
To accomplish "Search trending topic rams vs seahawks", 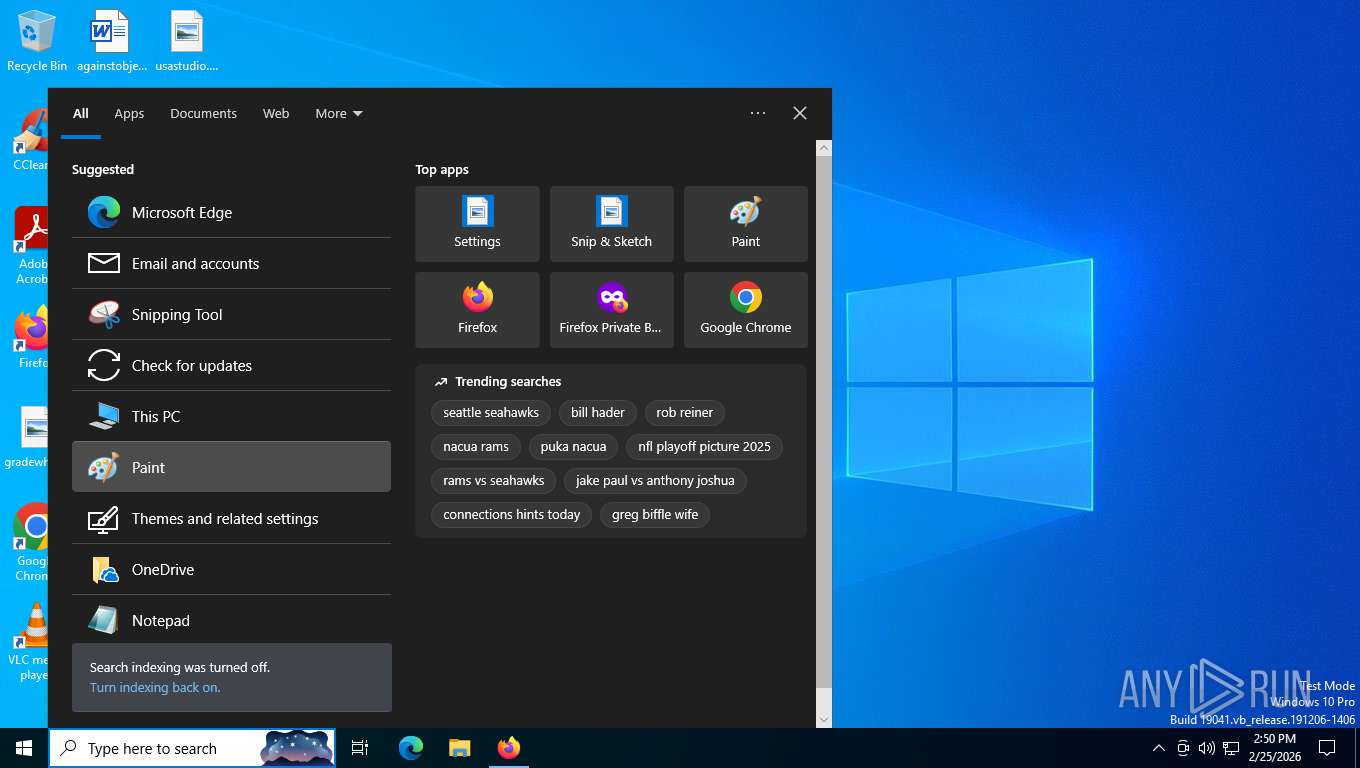I will coord(494,480).
